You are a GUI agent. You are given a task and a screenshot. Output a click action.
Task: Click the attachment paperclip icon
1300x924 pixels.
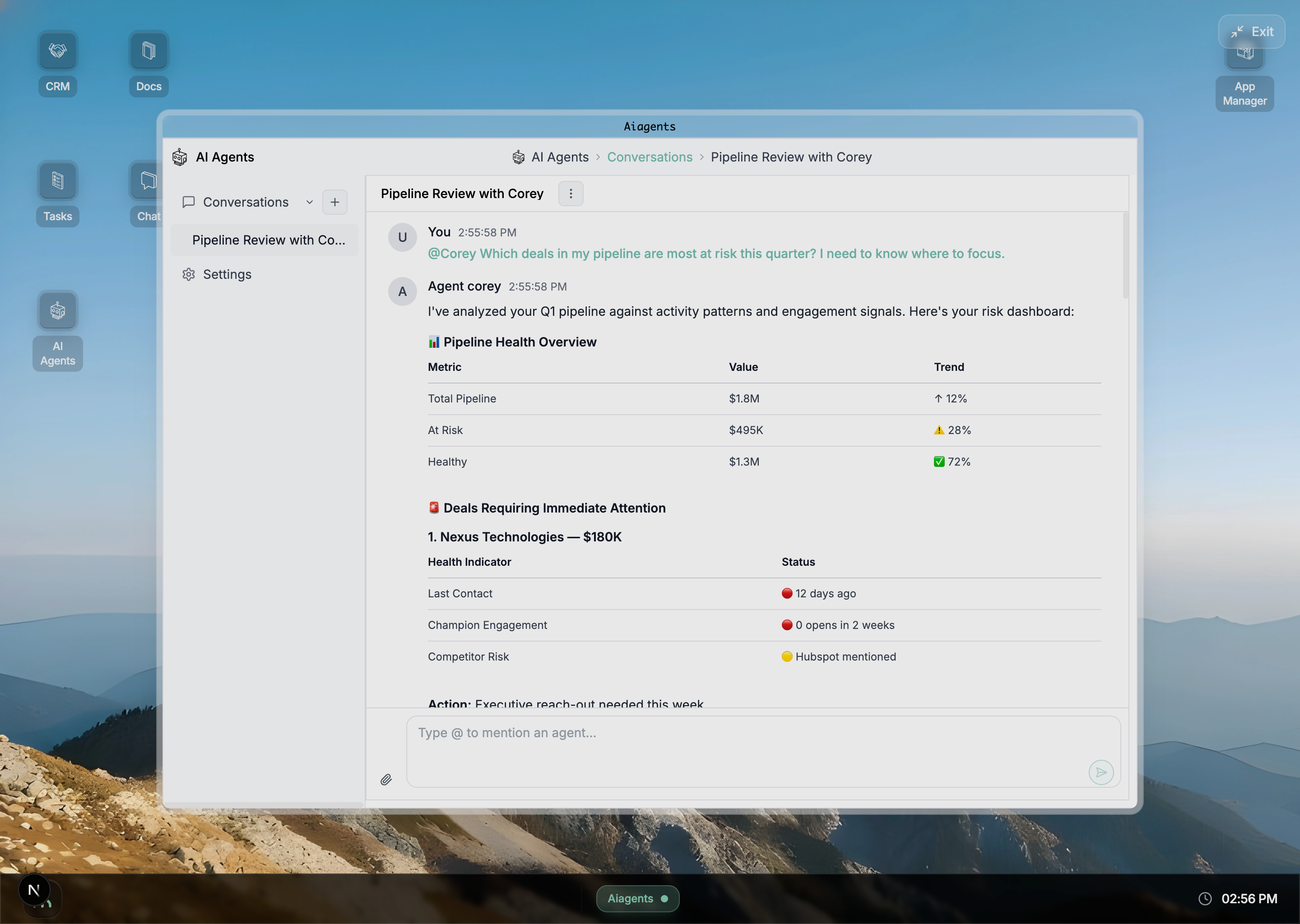coord(386,780)
